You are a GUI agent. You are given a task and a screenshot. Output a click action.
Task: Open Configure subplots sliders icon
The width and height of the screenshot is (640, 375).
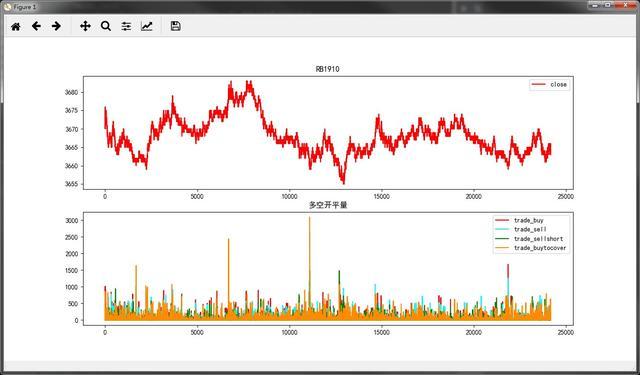126,27
